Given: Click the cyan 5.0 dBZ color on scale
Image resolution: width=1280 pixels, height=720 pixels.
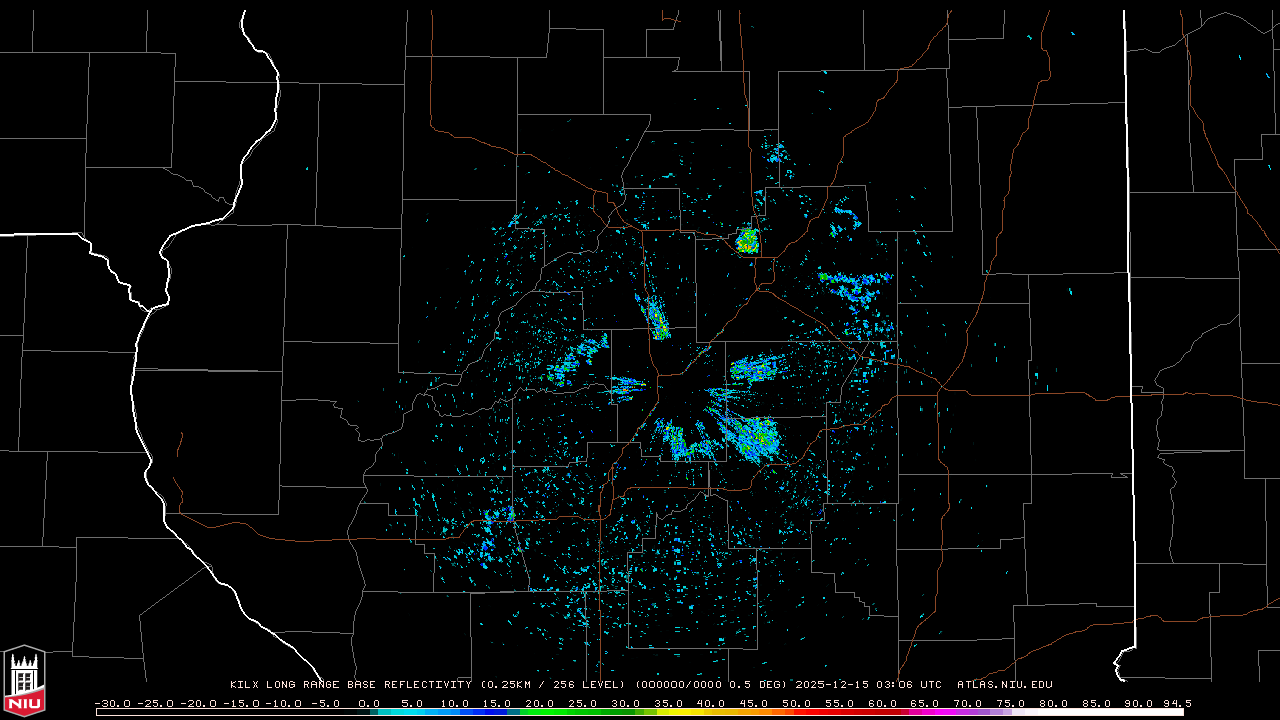Looking at the screenshot, I should click(412, 712).
